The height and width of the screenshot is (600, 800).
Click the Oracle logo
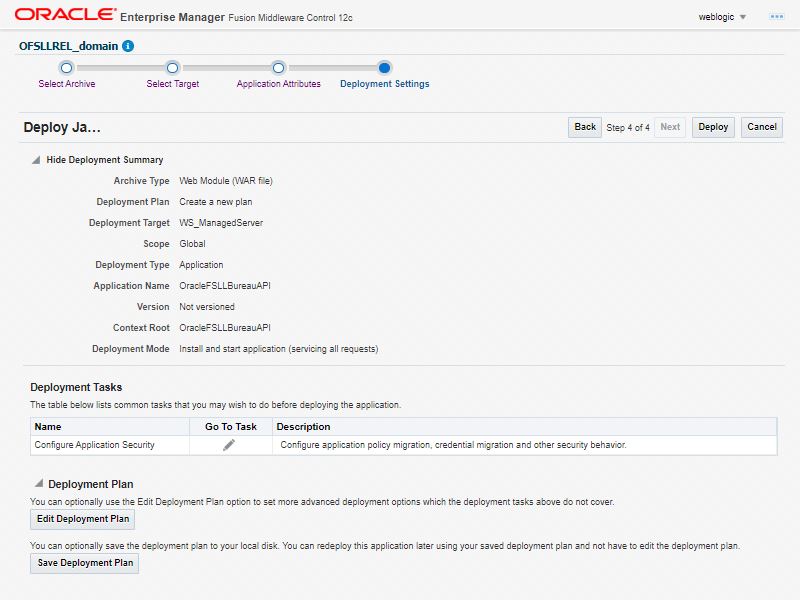click(65, 14)
